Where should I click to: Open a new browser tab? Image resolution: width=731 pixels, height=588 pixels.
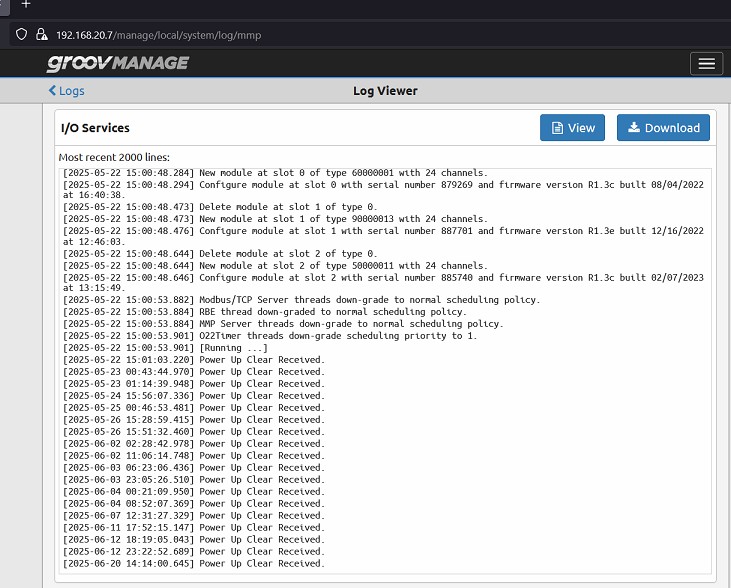(x=26, y=4)
